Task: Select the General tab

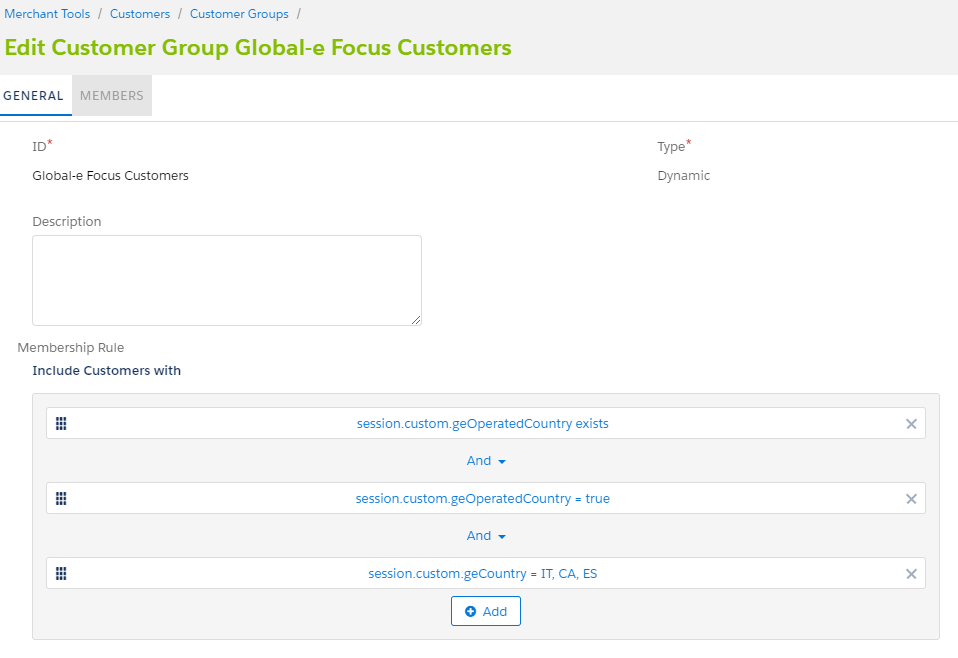Action: 34,95
